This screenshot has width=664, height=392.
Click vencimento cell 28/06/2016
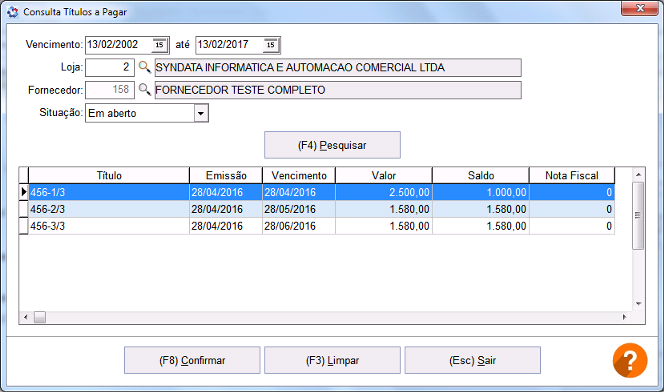pos(299,226)
